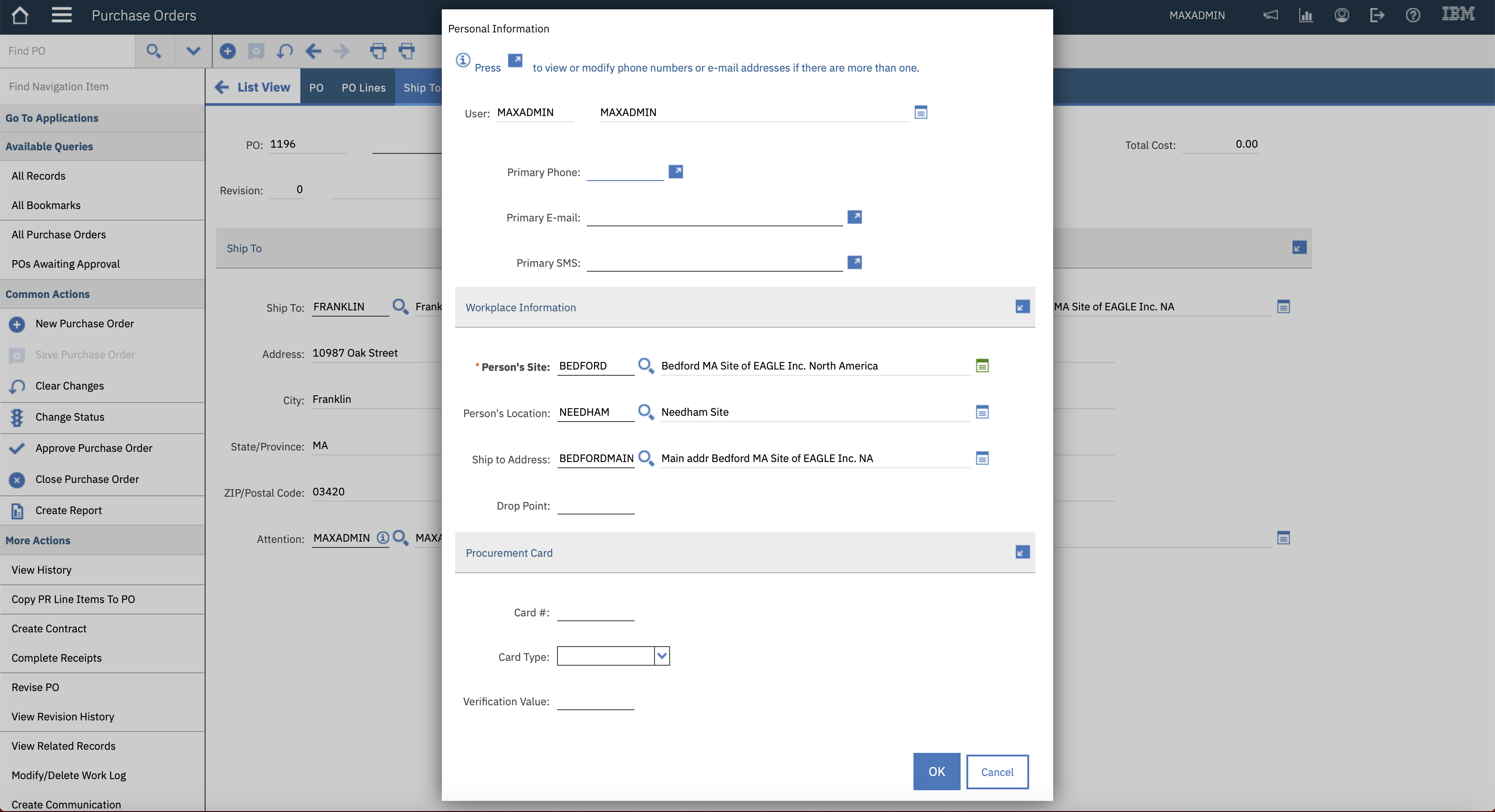Open Needham Site long description icon
Image resolution: width=1495 pixels, height=812 pixels.
point(982,412)
